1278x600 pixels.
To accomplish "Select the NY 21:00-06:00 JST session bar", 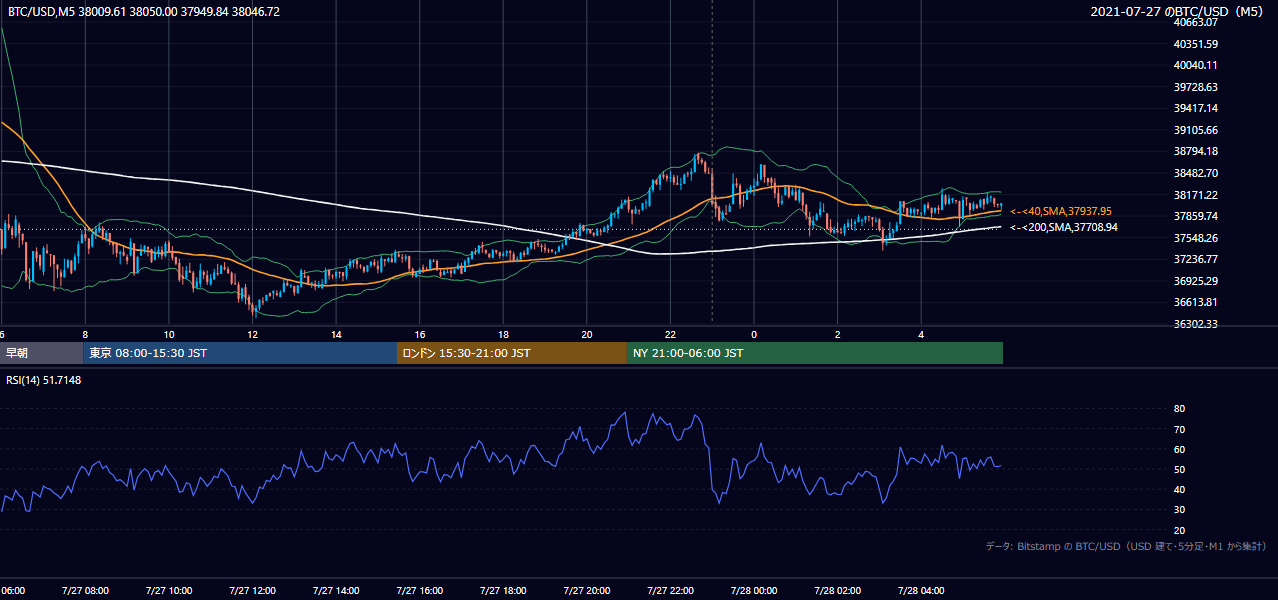I will [x=815, y=353].
